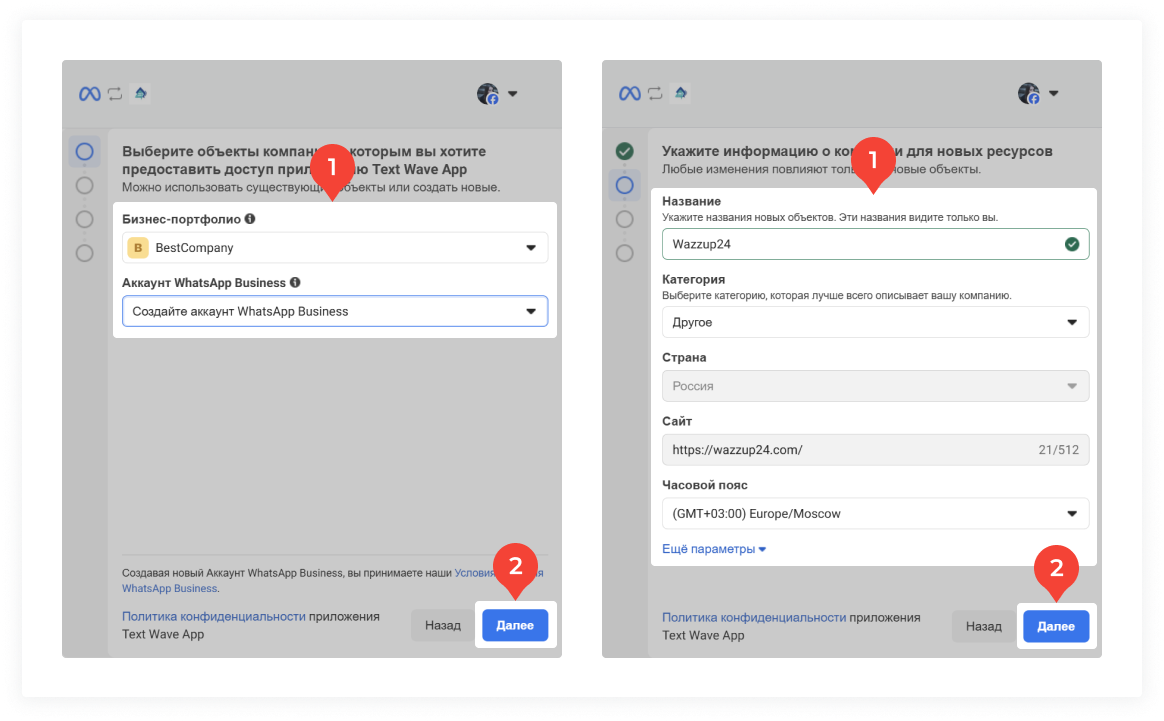
Task: Click Meta logo in the portfolio selection dialog
Action: (x=90, y=94)
